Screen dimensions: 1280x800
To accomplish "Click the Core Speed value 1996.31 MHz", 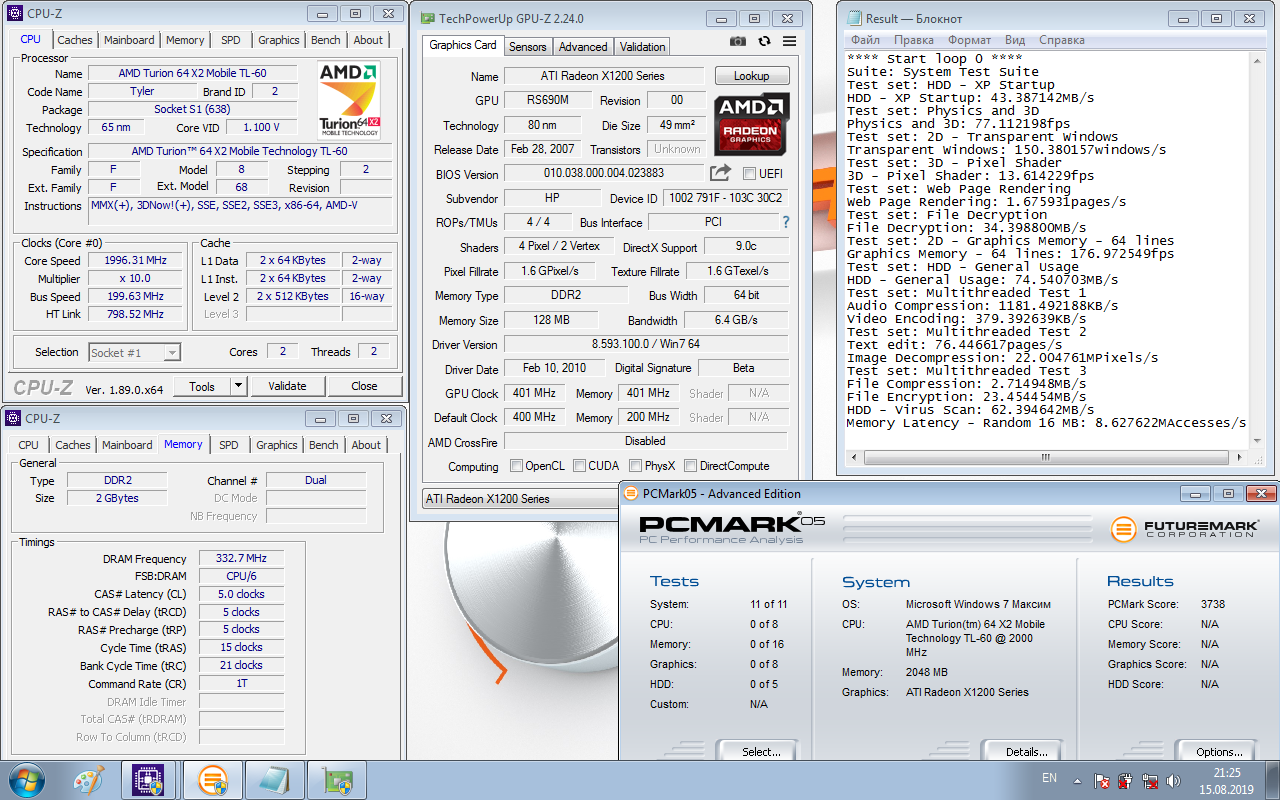I will click(x=135, y=260).
